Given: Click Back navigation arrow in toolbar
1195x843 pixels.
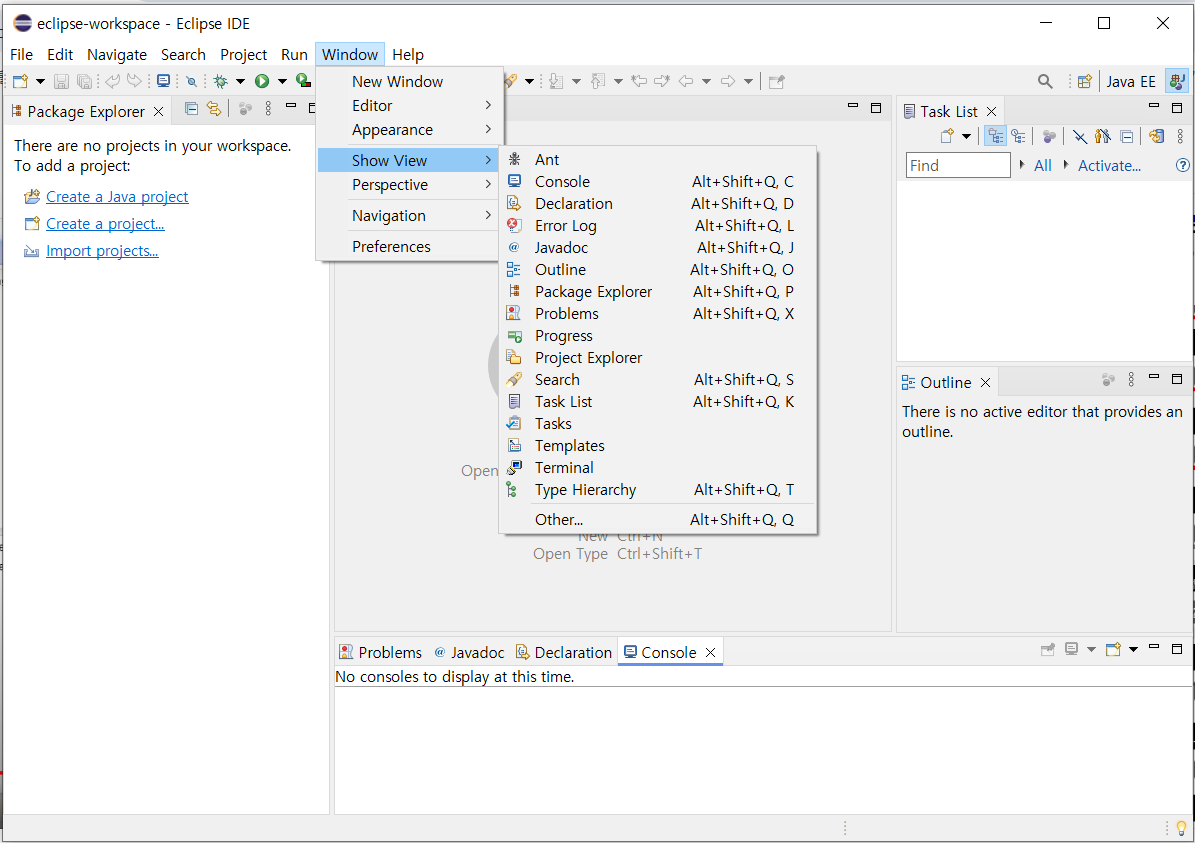Looking at the screenshot, I should click(686, 81).
